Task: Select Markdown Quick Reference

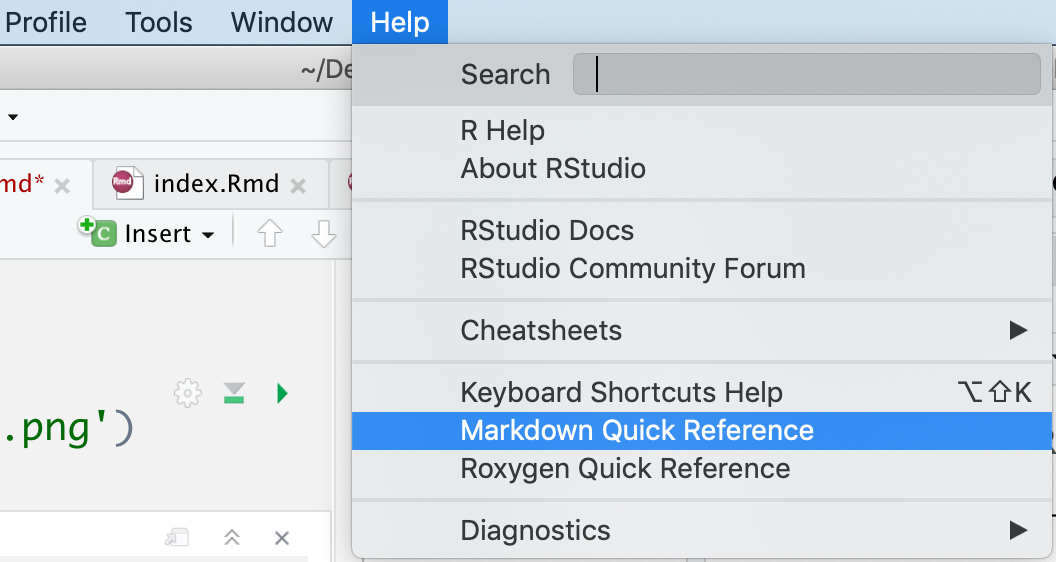Action: coord(637,431)
